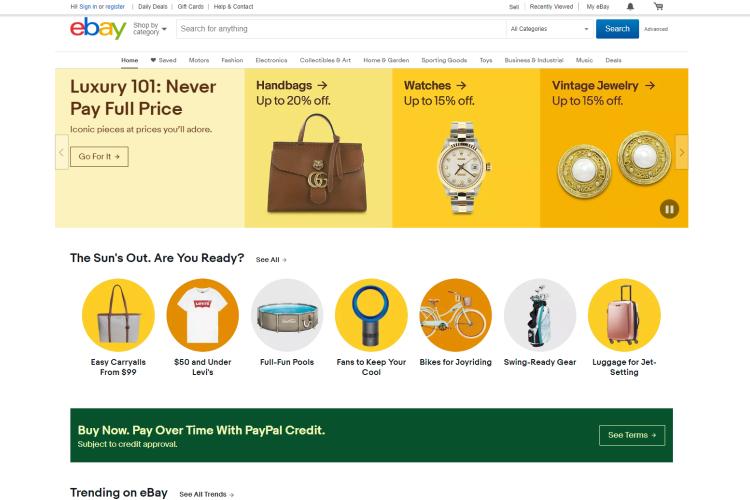
Task: Go to previous banner slide arrow
Action: tap(62, 152)
